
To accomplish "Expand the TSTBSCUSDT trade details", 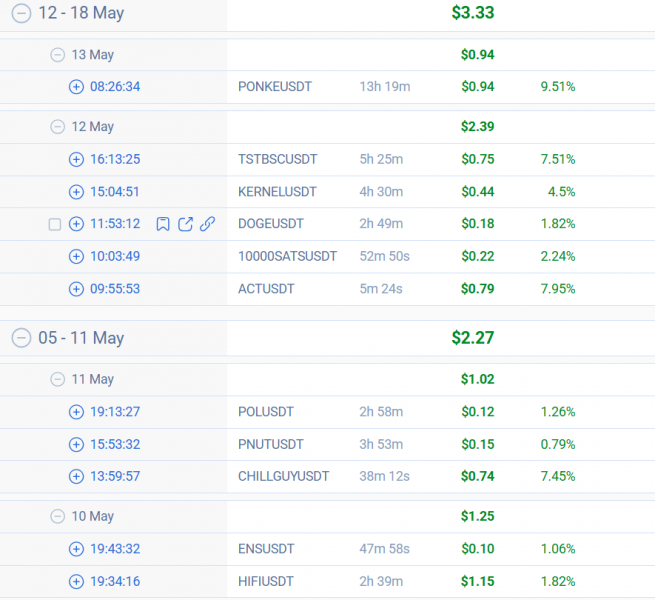I will pos(76,159).
